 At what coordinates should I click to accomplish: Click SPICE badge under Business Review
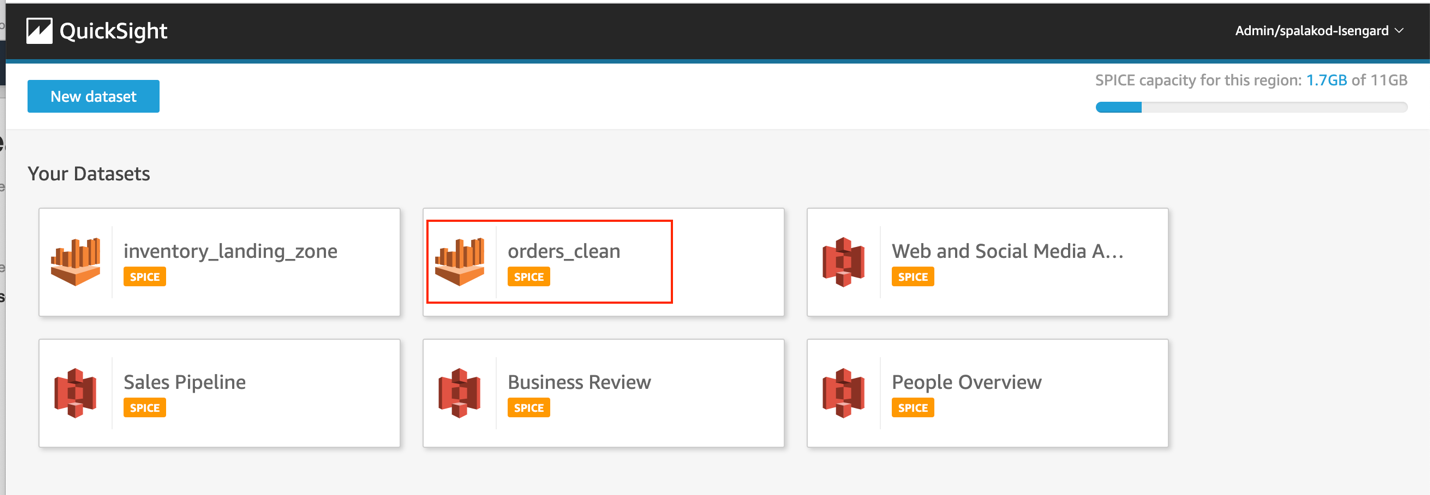pos(529,408)
